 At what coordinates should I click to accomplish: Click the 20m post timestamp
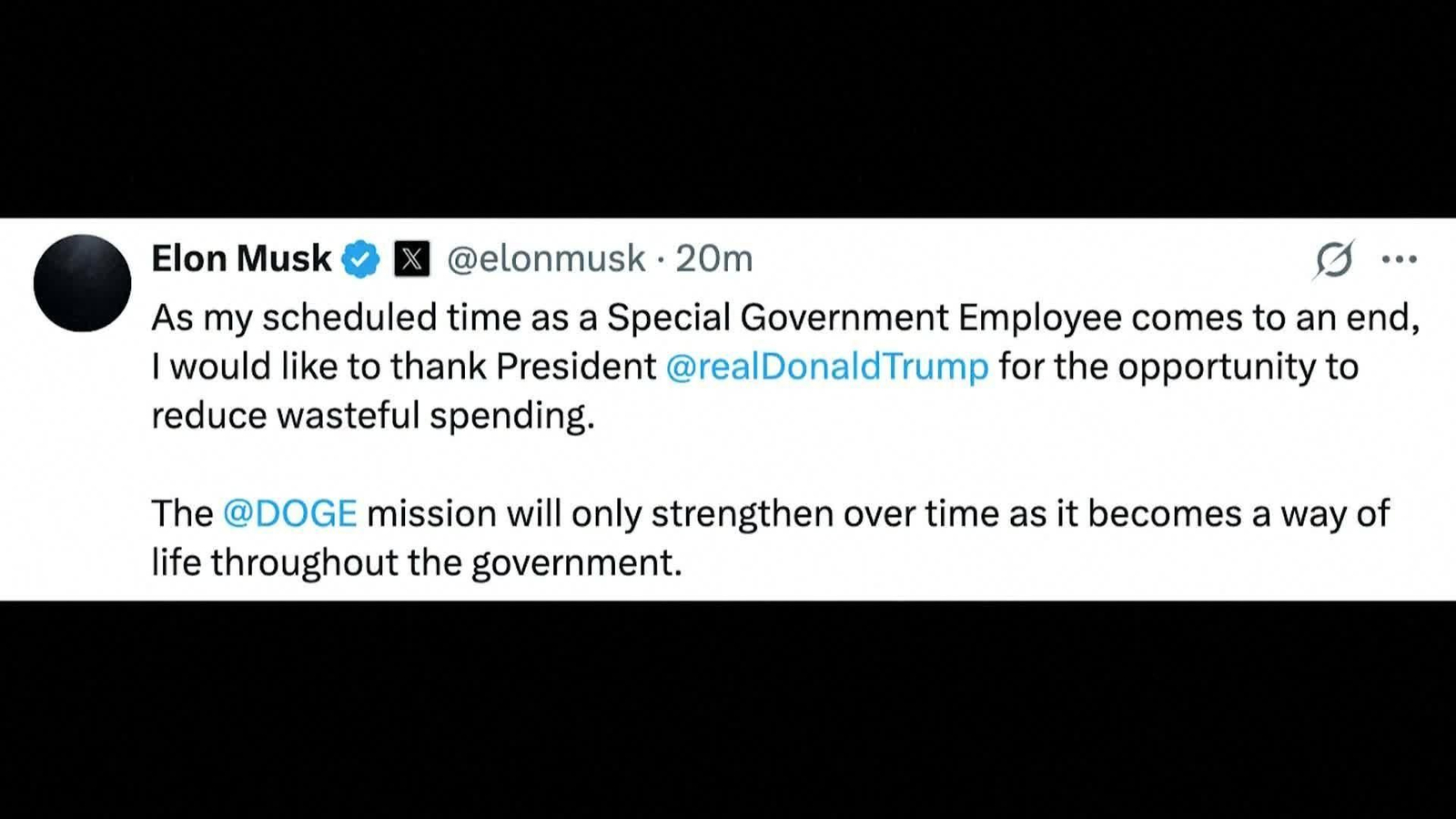click(x=714, y=259)
